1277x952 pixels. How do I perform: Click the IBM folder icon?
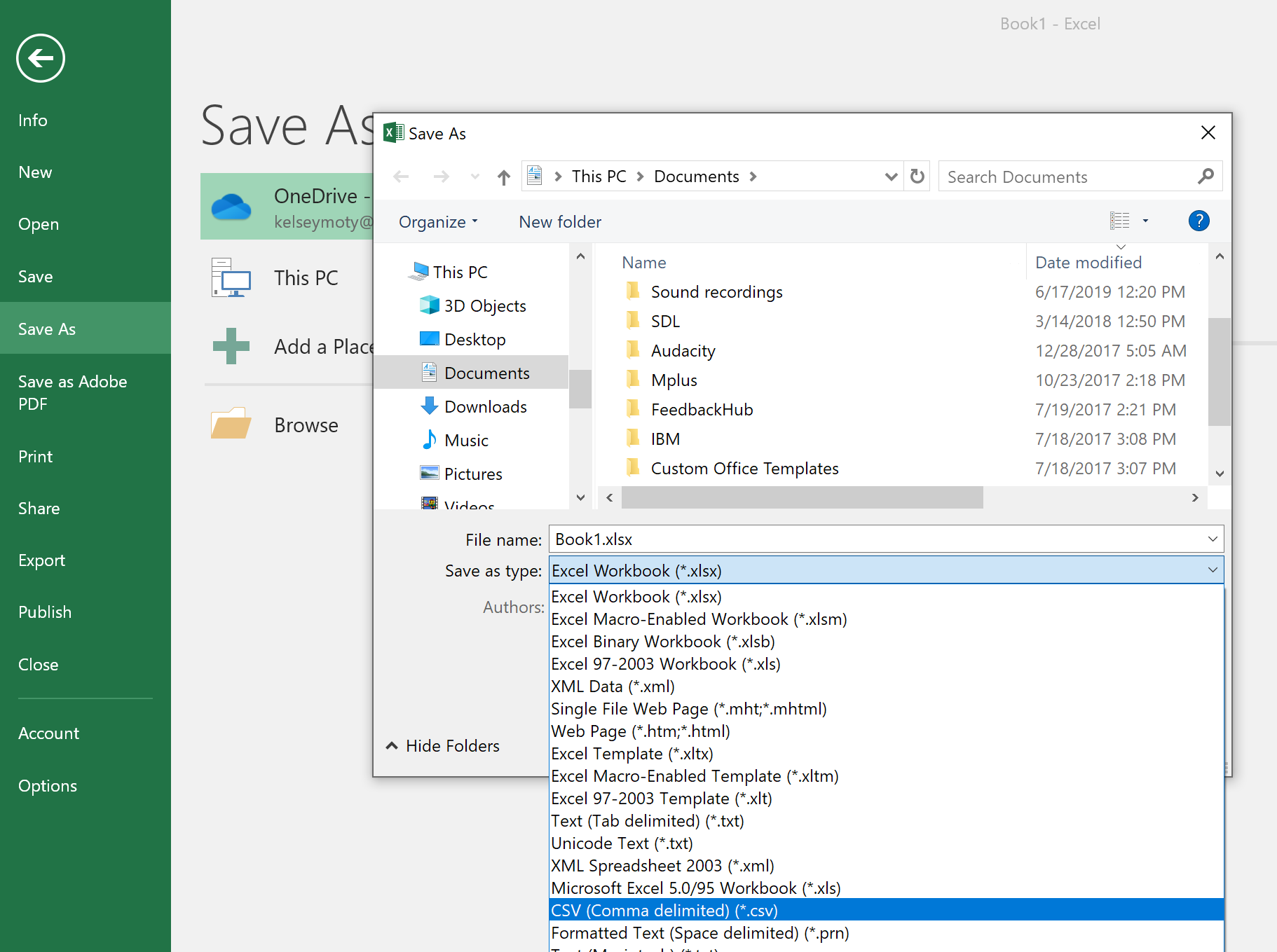pyautogui.click(x=633, y=438)
